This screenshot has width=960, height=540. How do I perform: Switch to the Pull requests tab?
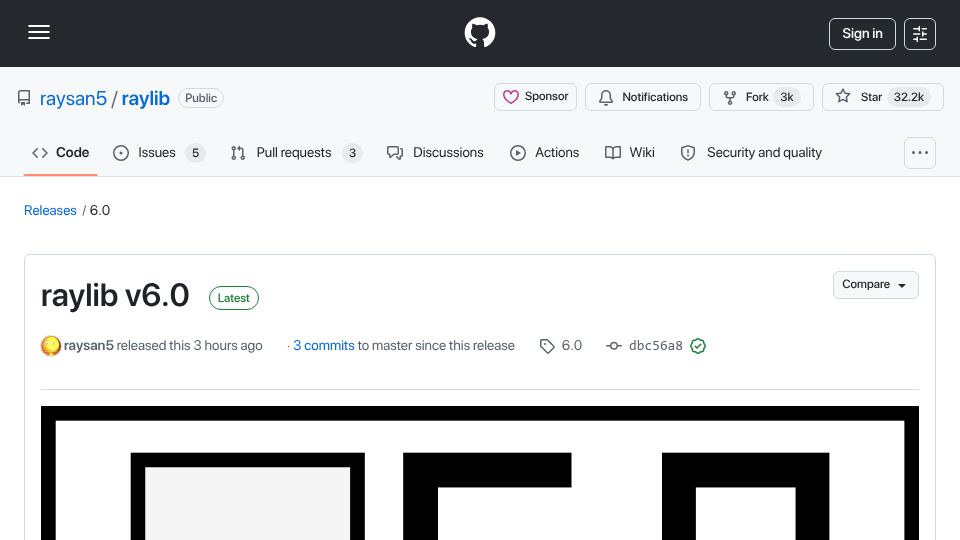[x=296, y=152]
